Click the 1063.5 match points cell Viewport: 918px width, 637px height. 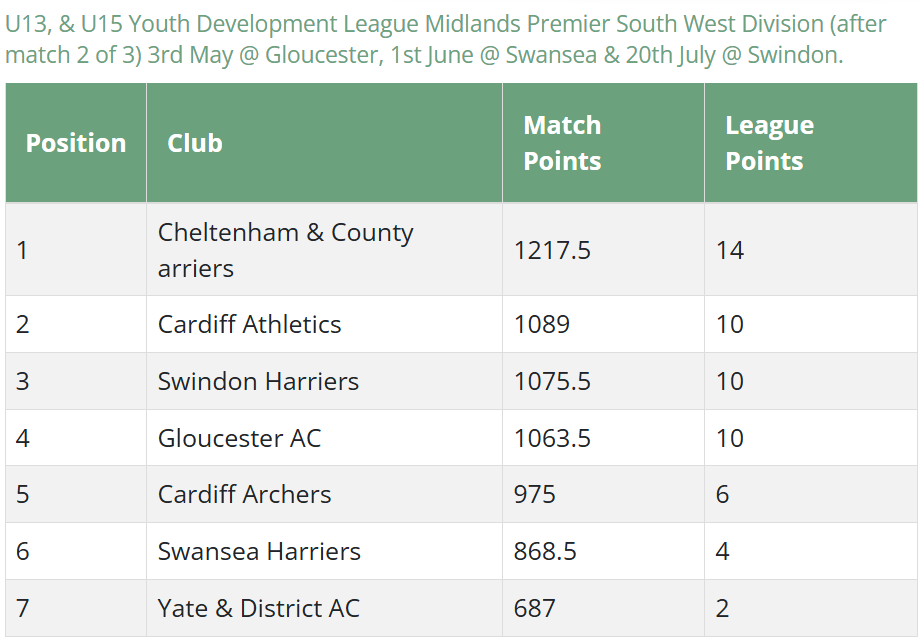click(x=603, y=438)
